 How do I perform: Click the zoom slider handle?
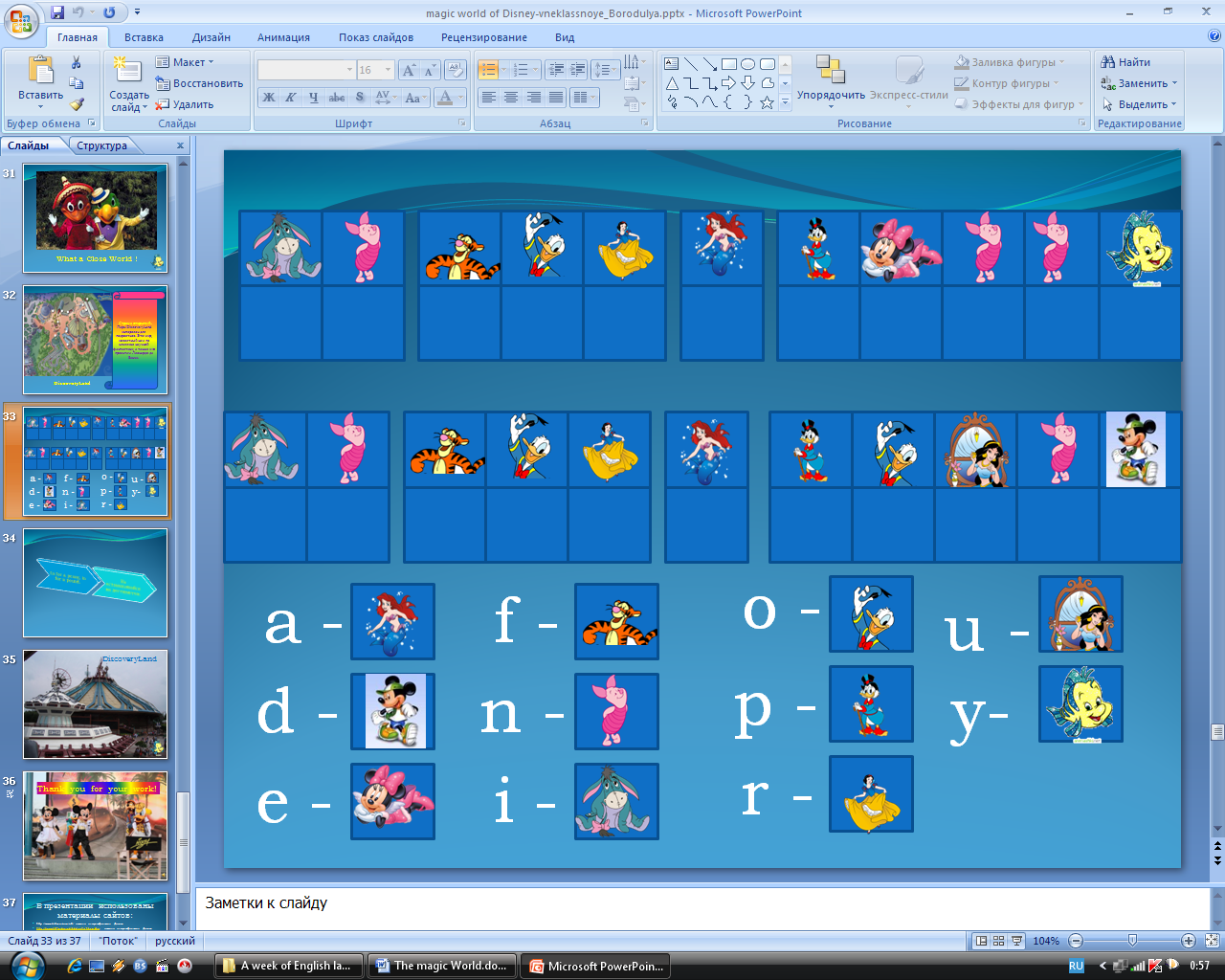pyautogui.click(x=1132, y=941)
